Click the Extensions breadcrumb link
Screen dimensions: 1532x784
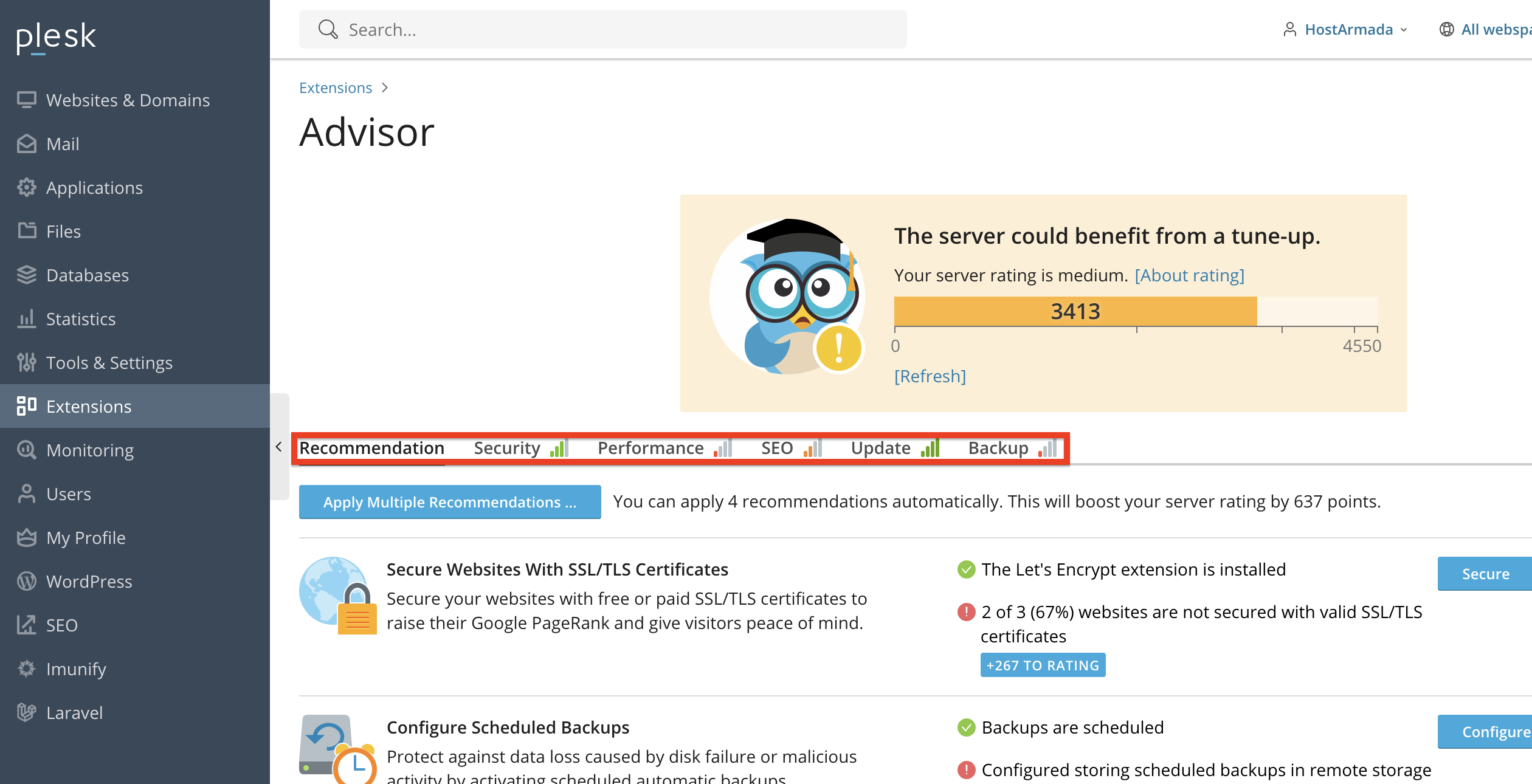336,88
